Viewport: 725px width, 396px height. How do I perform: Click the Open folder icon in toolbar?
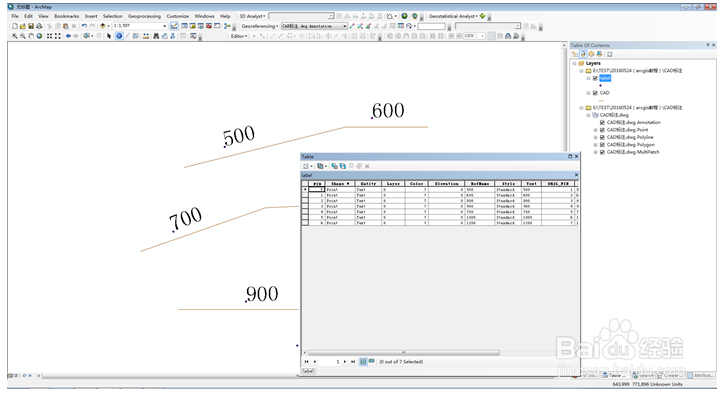[x=23, y=26]
